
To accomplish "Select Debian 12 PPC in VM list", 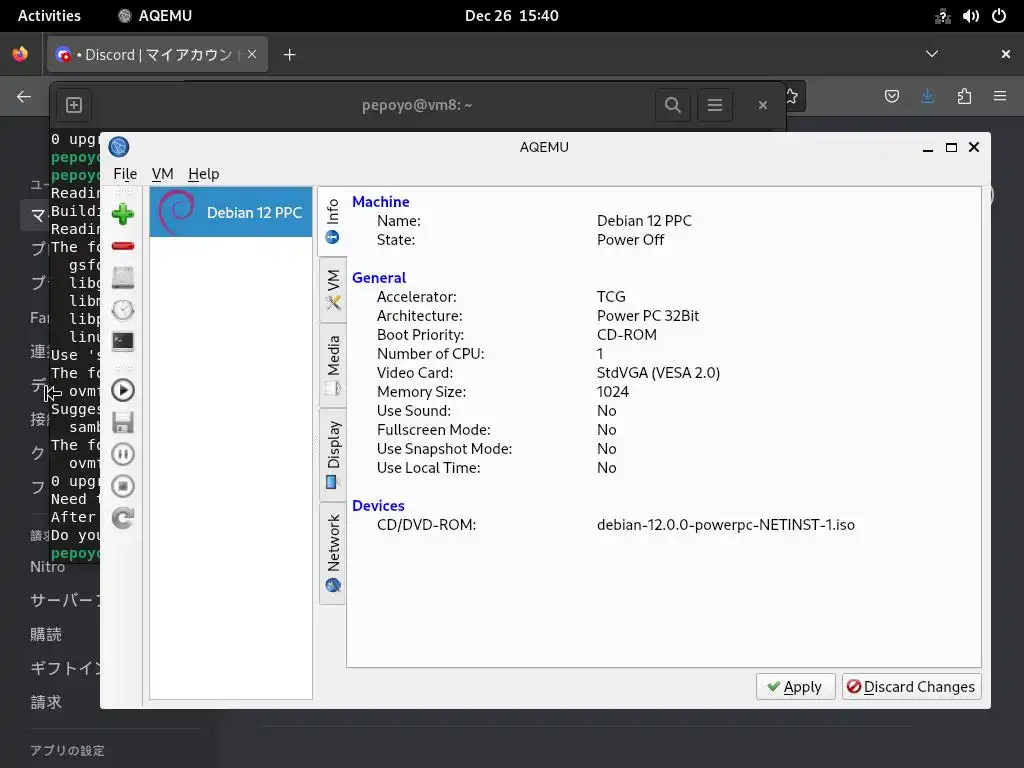I will 231,212.
